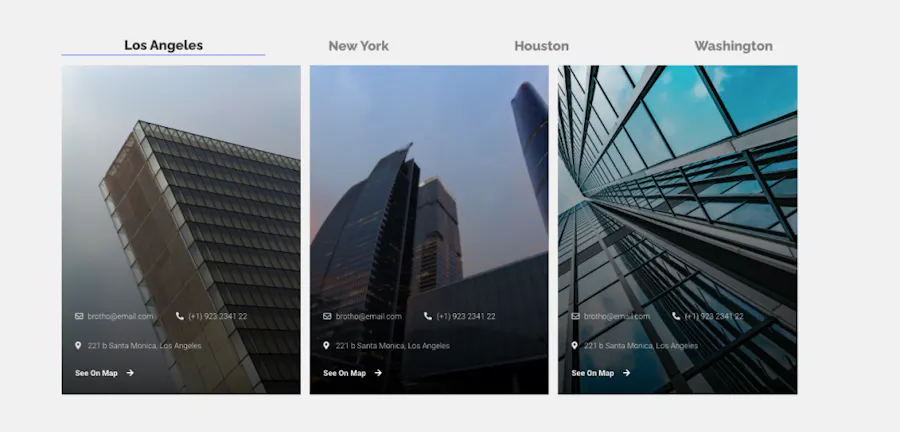Click brotho@email.com on glass facade card
The height and width of the screenshot is (432, 900).
click(x=616, y=316)
